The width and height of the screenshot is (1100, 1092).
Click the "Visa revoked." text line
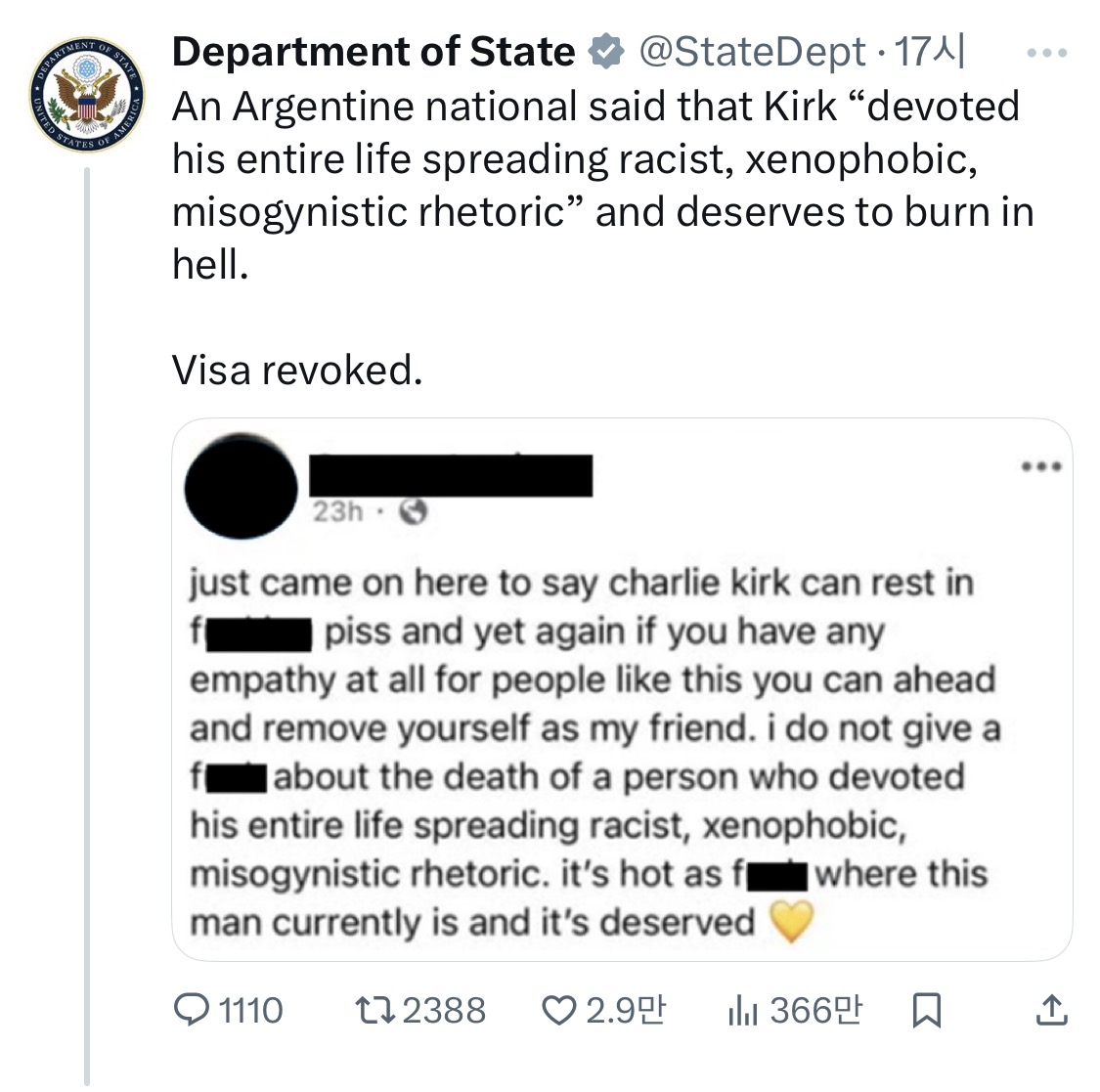(297, 370)
